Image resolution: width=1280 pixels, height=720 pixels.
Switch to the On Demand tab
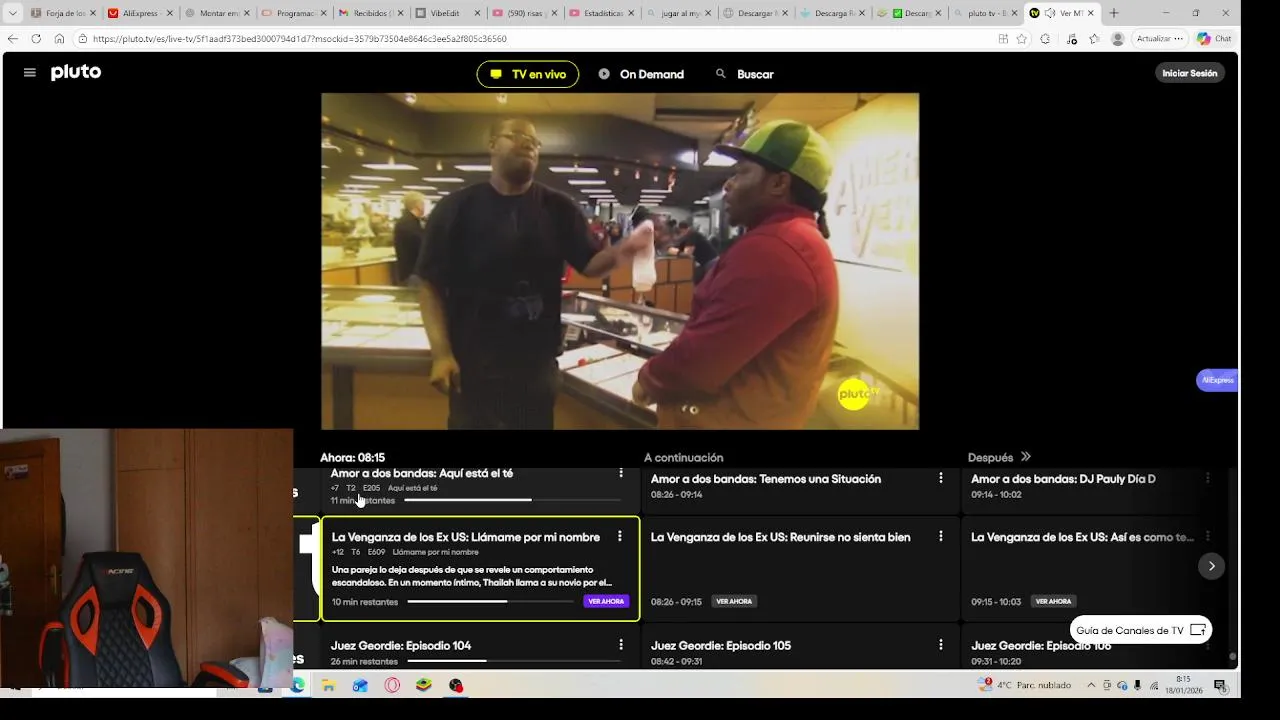click(641, 74)
